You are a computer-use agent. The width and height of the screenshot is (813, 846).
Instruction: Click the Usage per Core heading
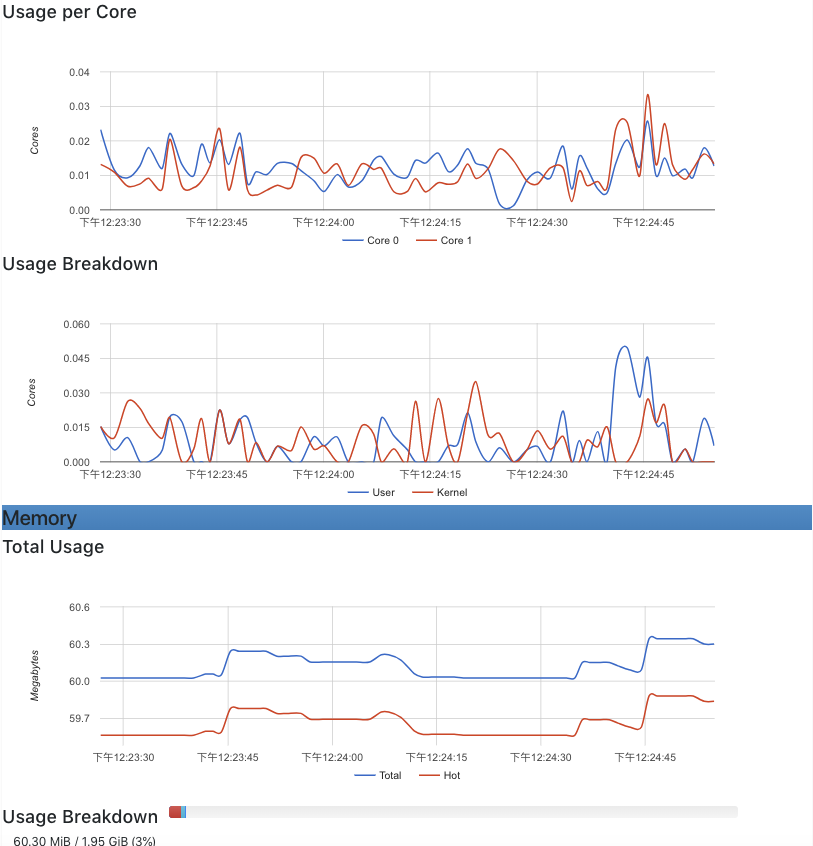[70, 13]
